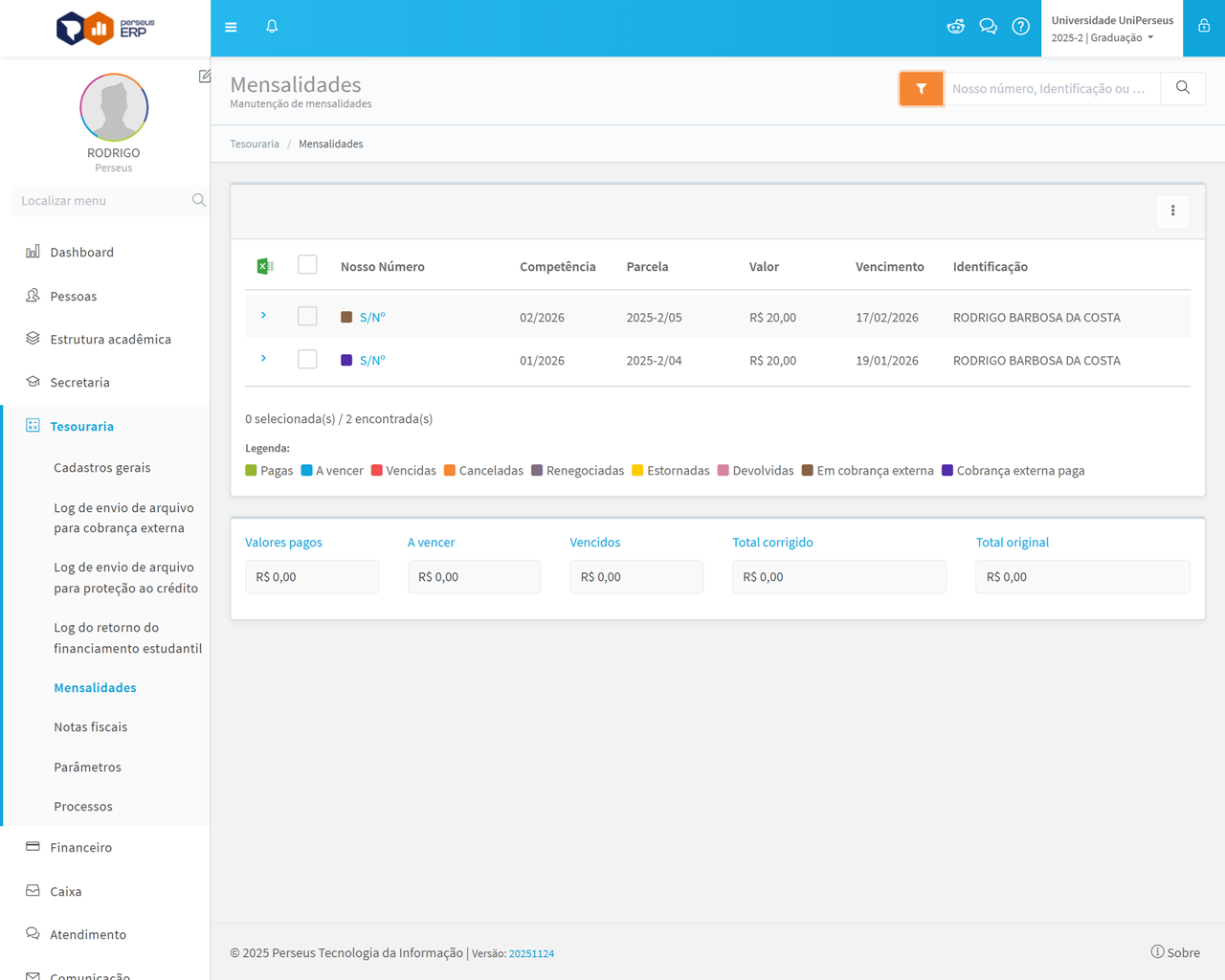Check the select-all checkbox in table header

pyautogui.click(x=307, y=265)
